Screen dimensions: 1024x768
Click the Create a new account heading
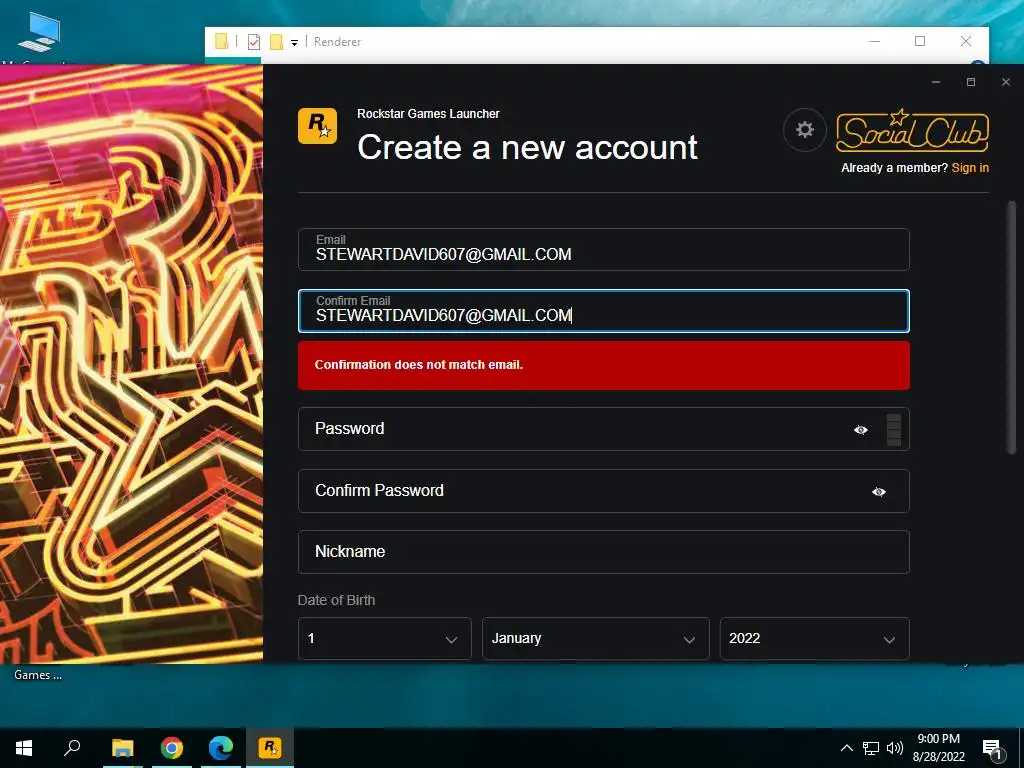(527, 147)
